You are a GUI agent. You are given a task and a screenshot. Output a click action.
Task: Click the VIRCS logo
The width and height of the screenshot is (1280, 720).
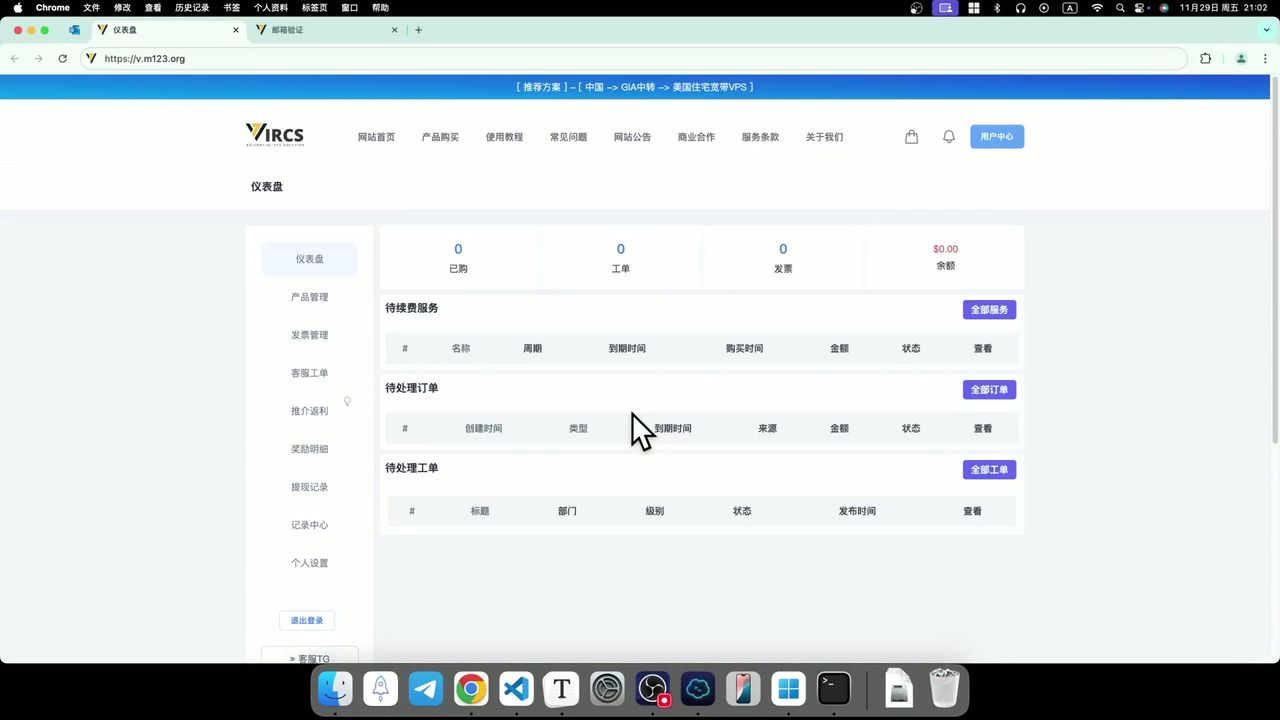point(274,134)
